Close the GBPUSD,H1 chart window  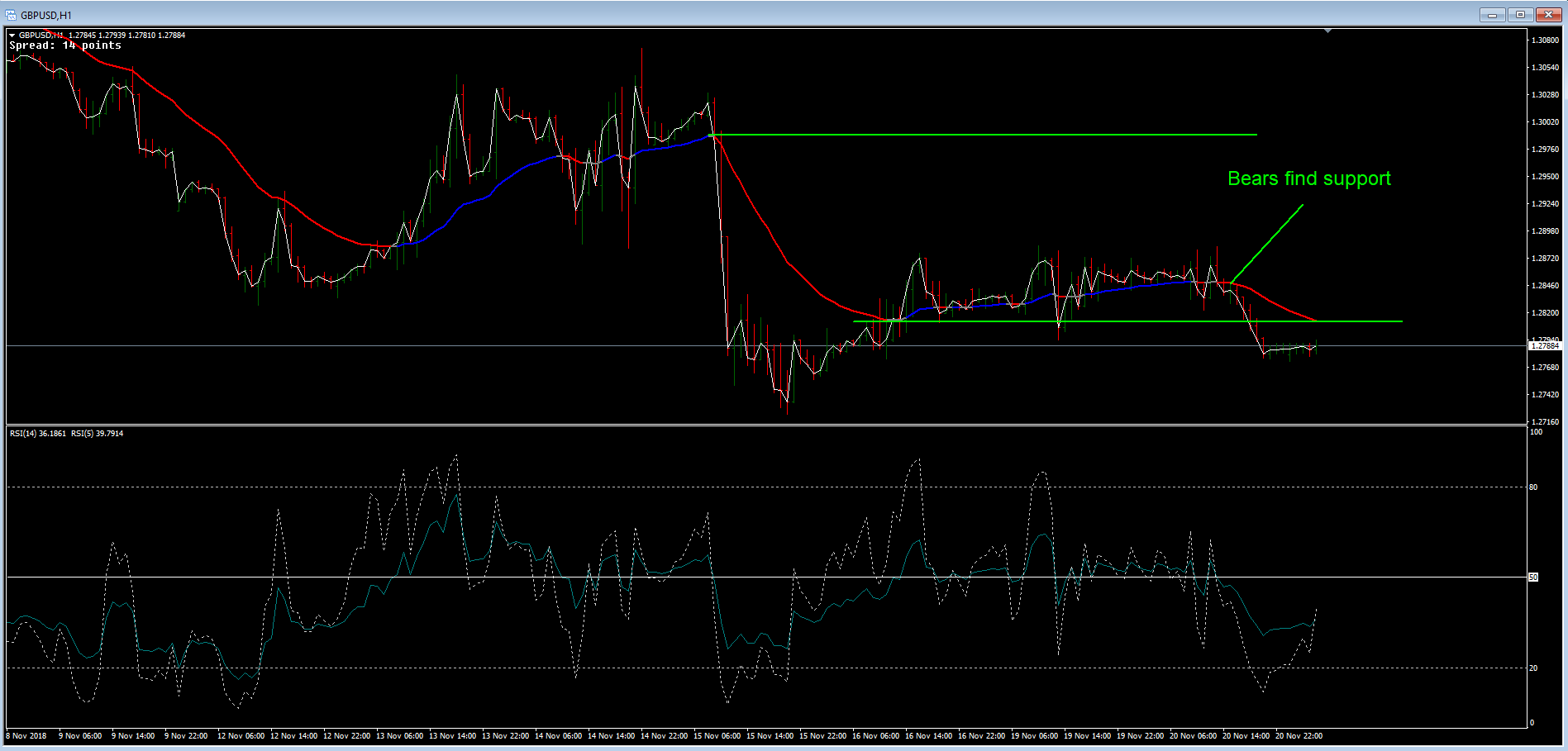tap(1548, 15)
